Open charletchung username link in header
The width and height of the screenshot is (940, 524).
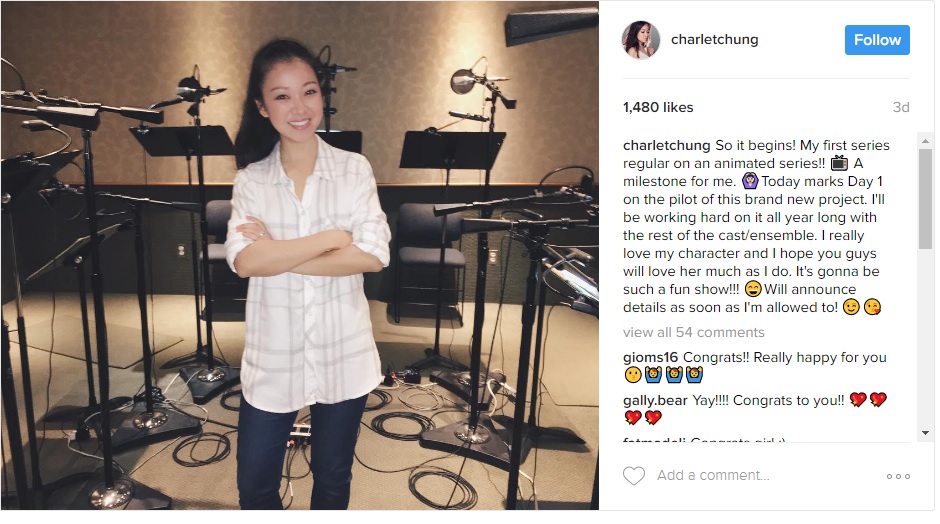[x=714, y=40]
